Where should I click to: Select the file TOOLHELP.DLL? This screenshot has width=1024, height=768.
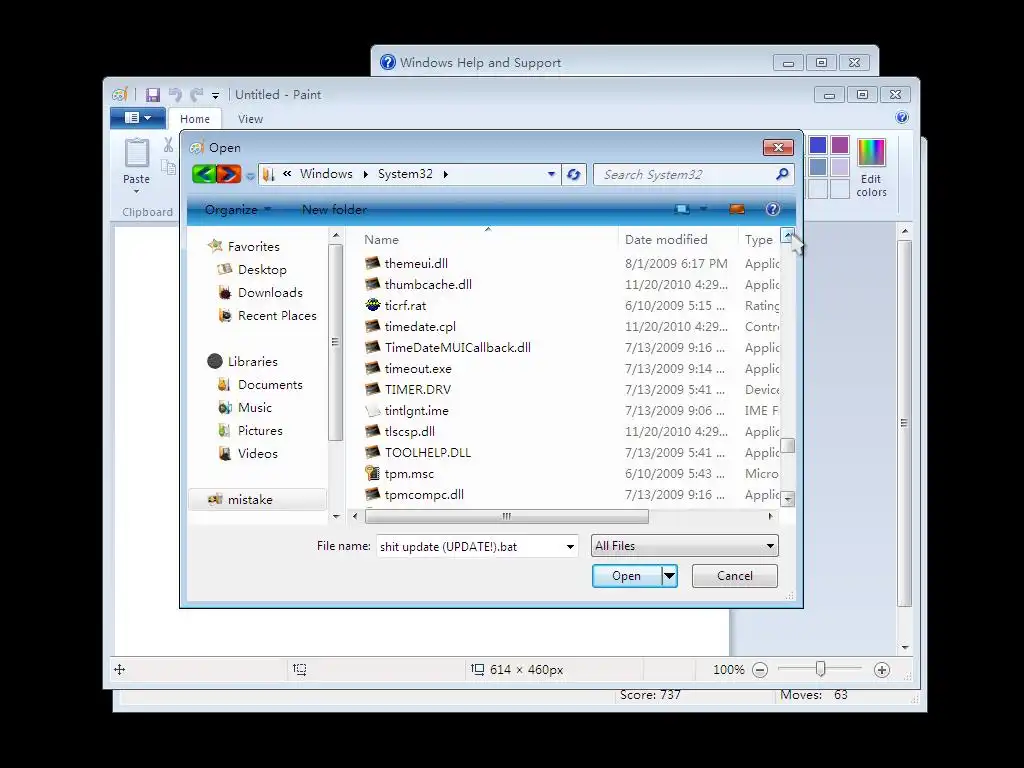[428, 453]
